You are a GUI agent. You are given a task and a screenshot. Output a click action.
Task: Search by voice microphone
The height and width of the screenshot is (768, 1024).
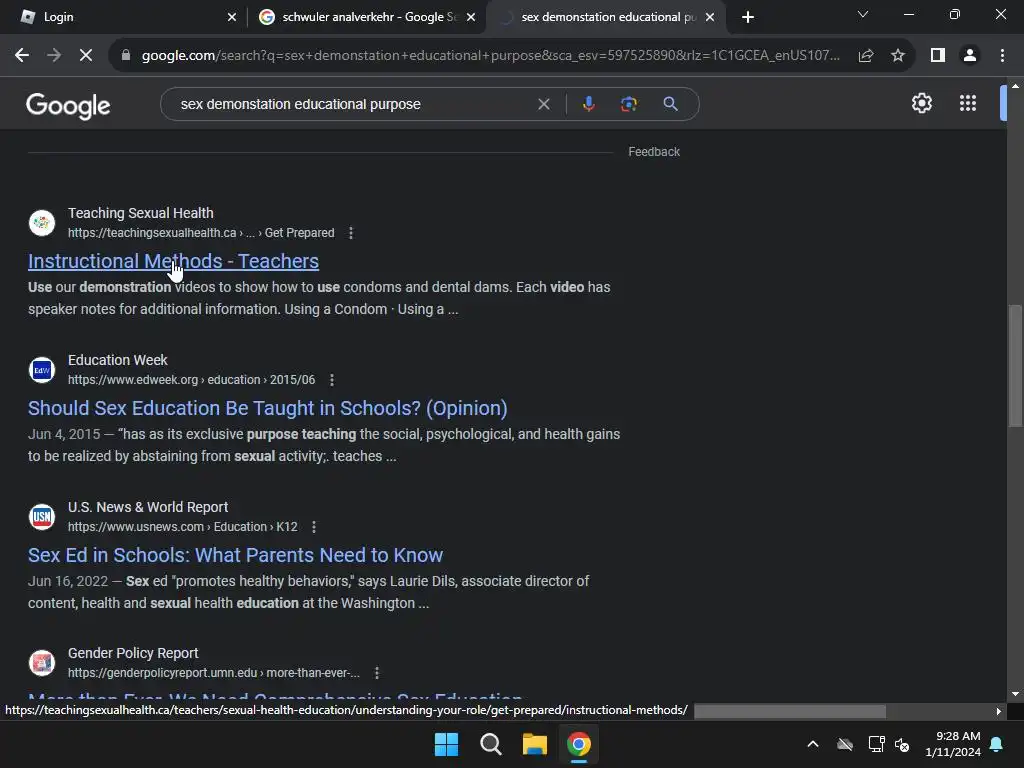(588, 104)
